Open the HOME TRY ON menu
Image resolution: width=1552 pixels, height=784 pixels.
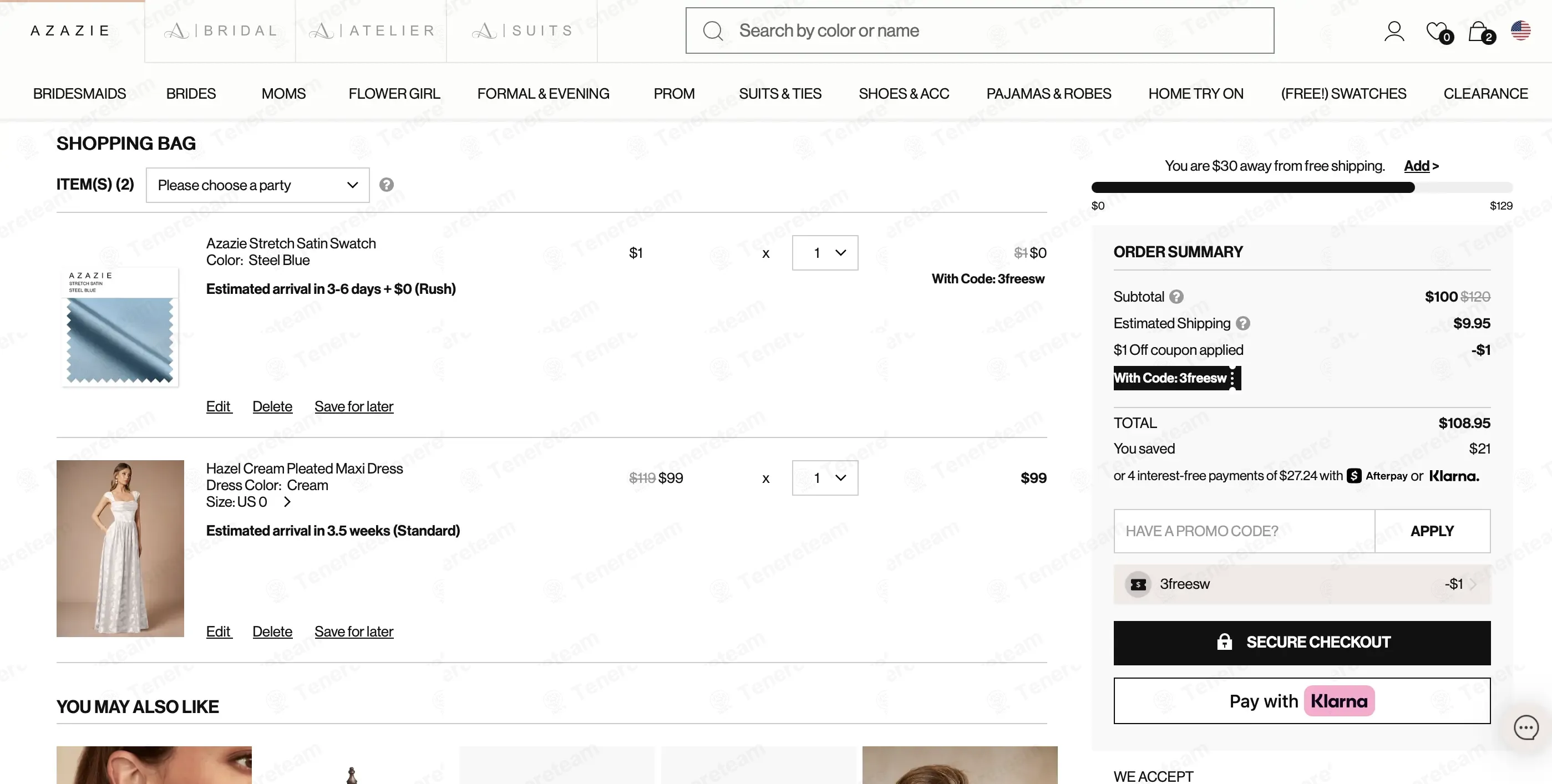pos(1196,93)
